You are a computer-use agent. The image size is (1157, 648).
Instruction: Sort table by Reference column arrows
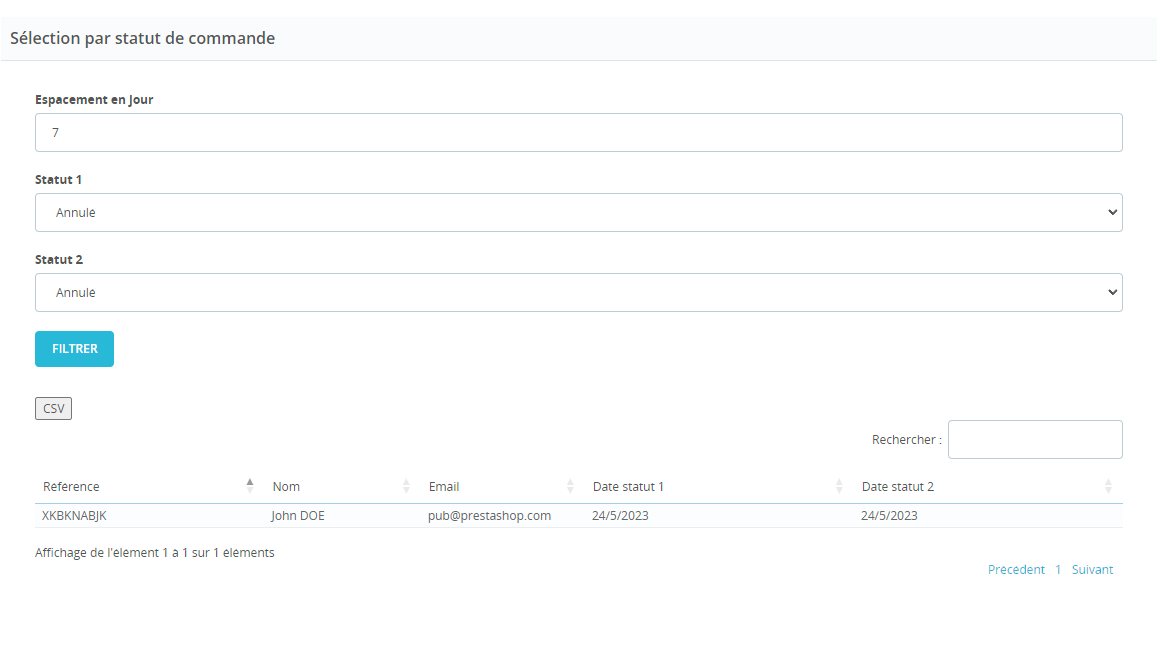tap(250, 486)
